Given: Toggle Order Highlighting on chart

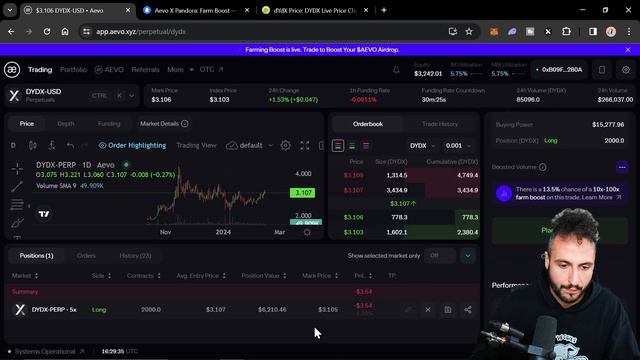Looking at the screenshot, I should coord(132,145).
